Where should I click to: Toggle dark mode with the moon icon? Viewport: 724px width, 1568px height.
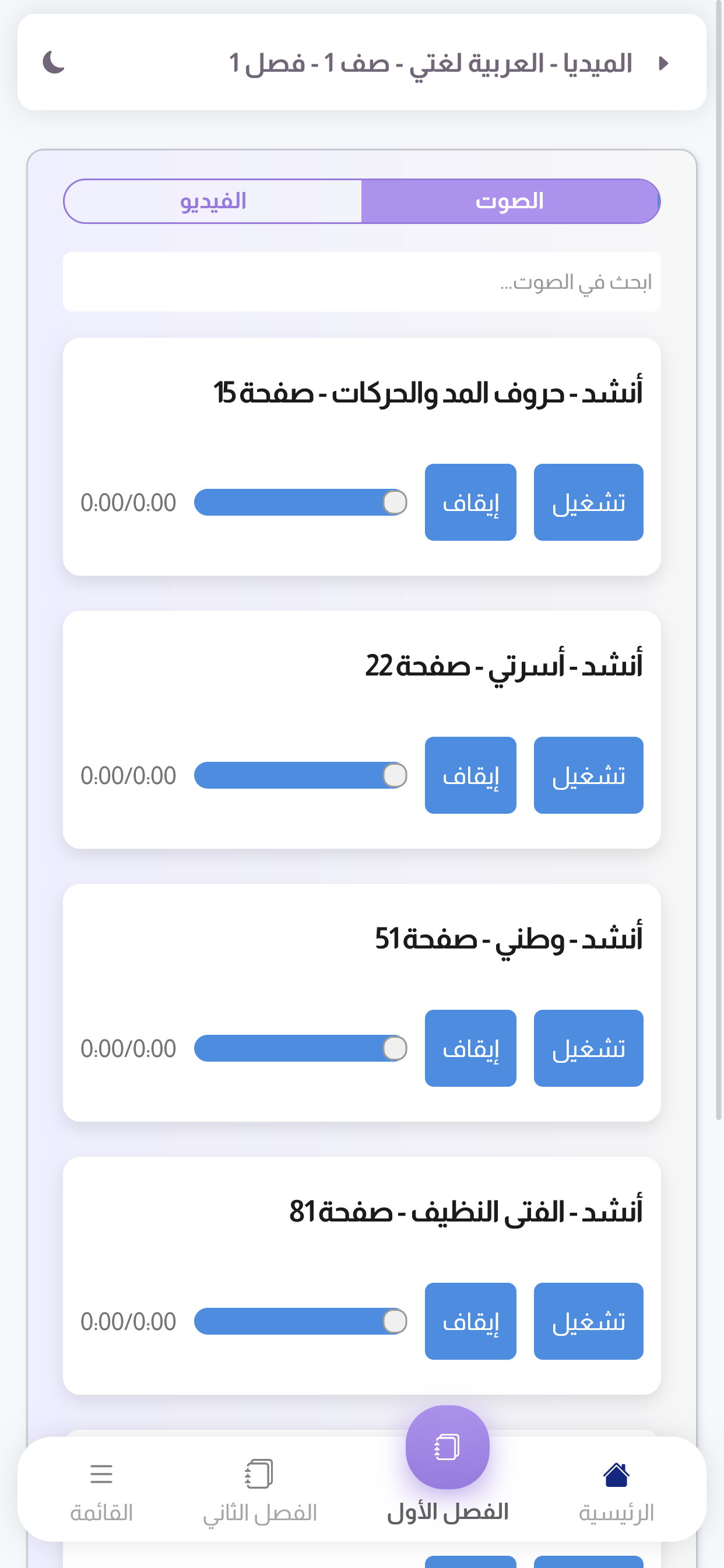coord(54,62)
